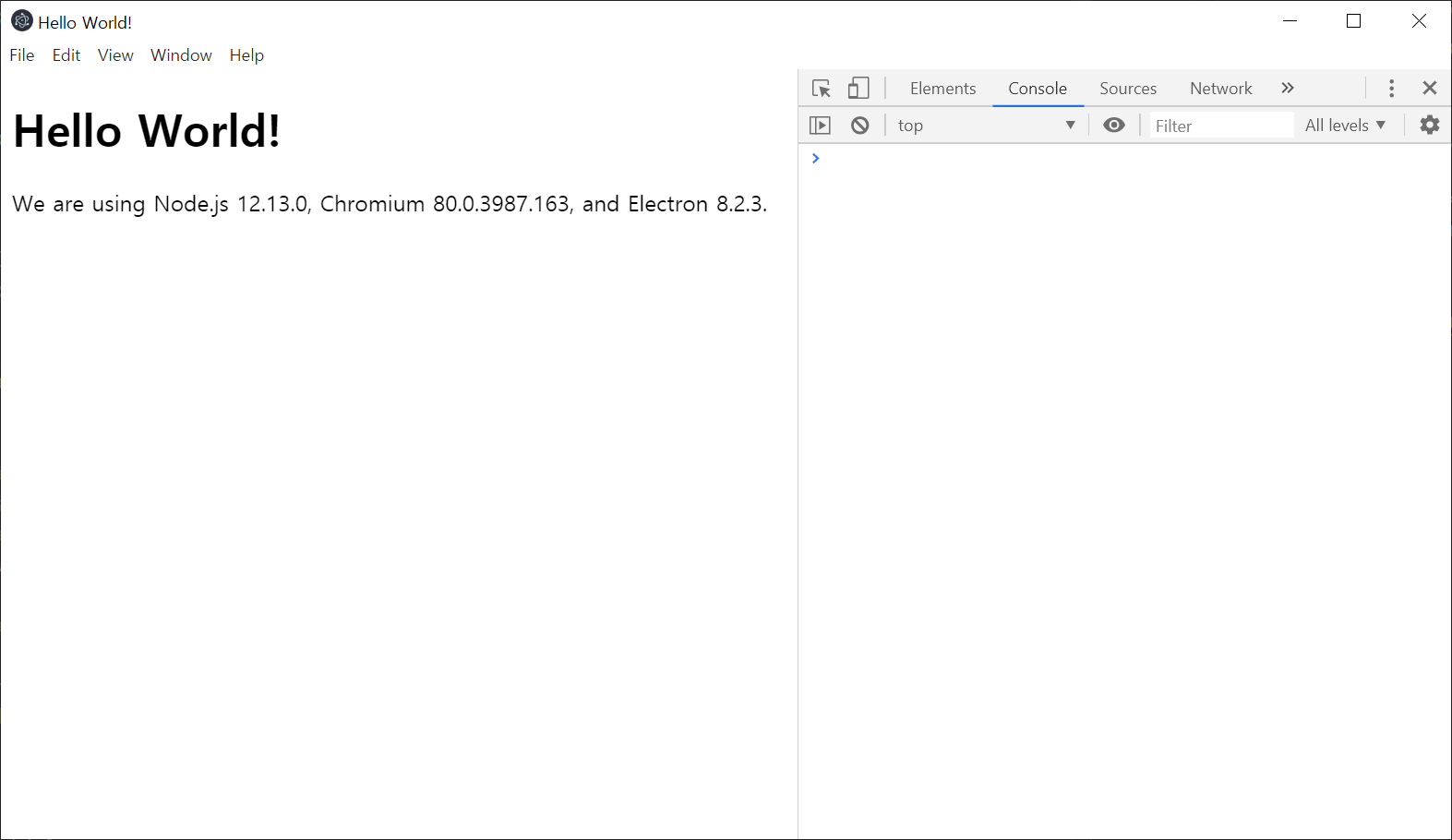Switch to the Sources tab
Image resolution: width=1452 pixels, height=840 pixels.
[1128, 89]
